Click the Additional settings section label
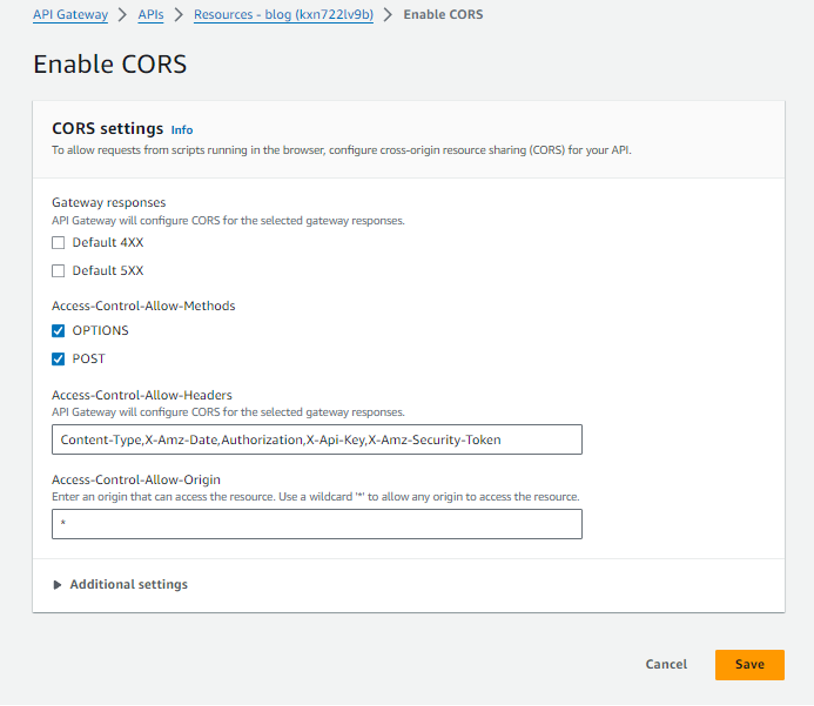The height and width of the screenshot is (706, 814). [x=129, y=585]
